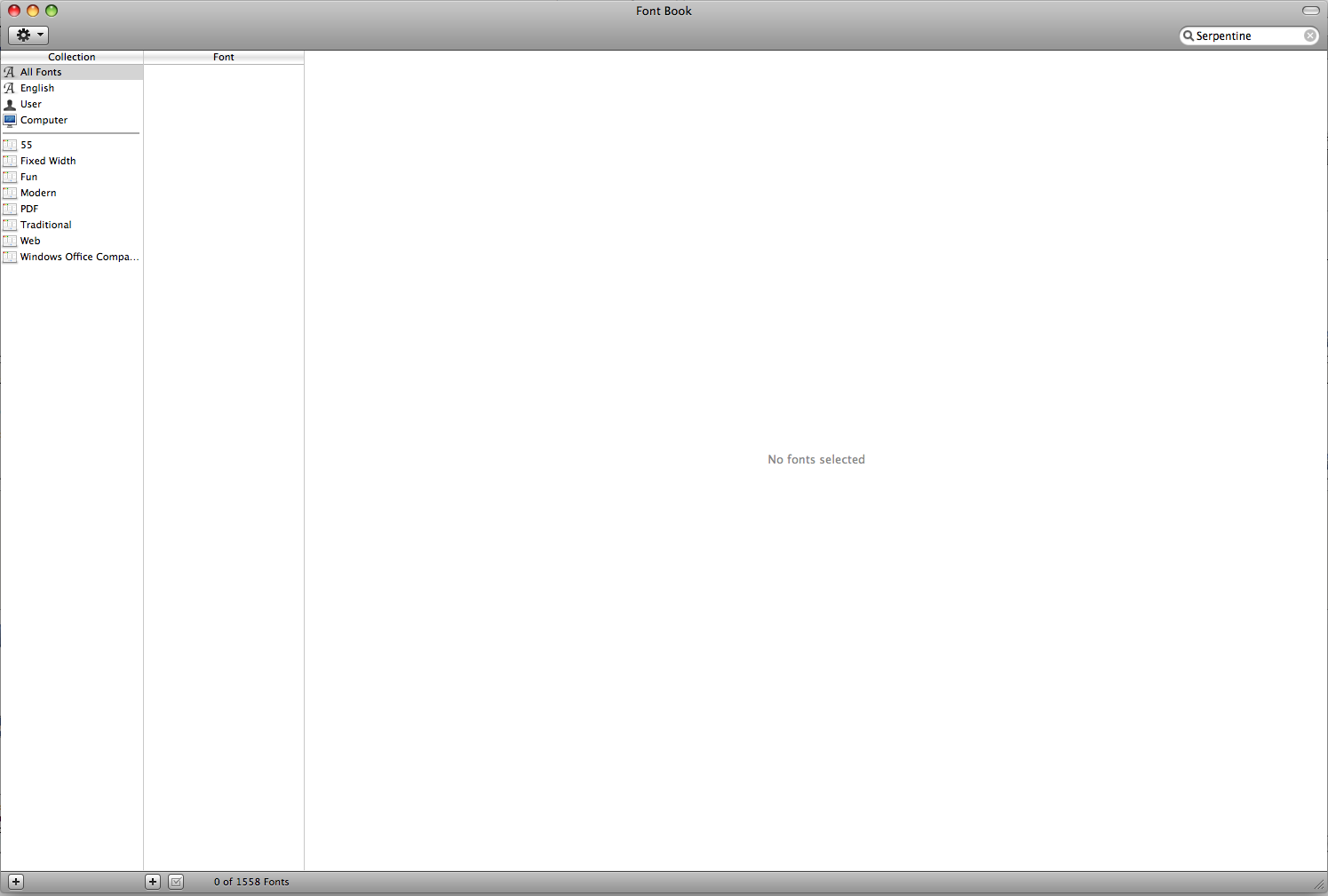Image resolution: width=1328 pixels, height=896 pixels.
Task: Select the PDF collection
Action: pyautogui.click(x=71, y=209)
